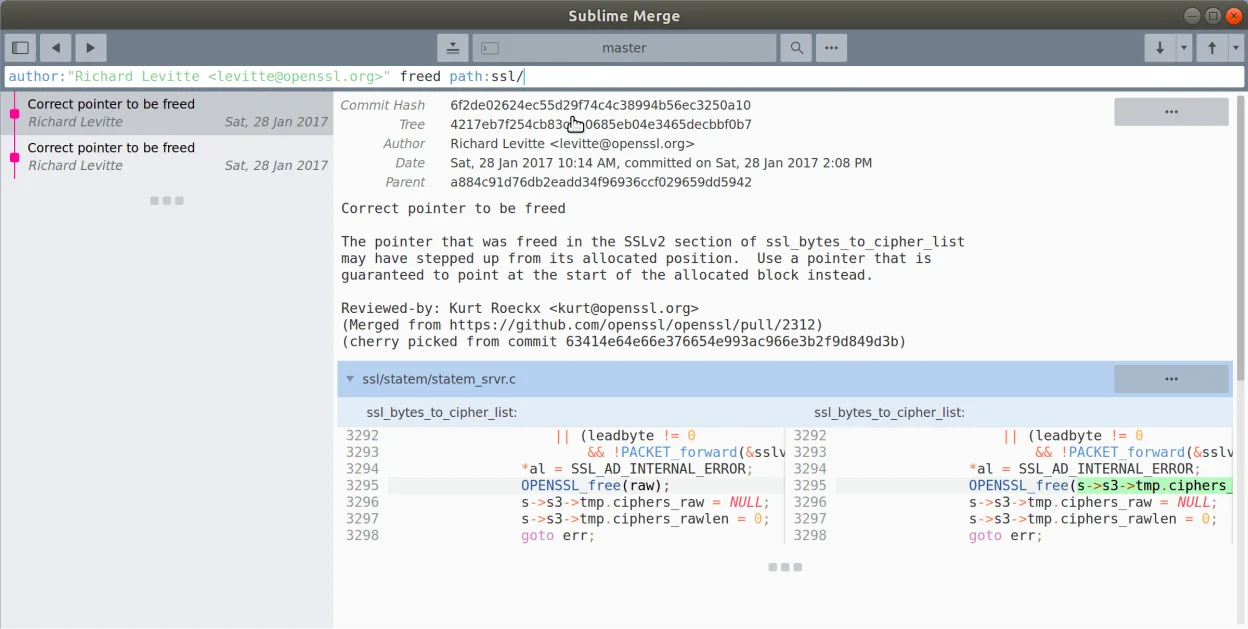Screen dimensions: 1248x629
Task: Click into the commit search query field
Action: pos(624,77)
